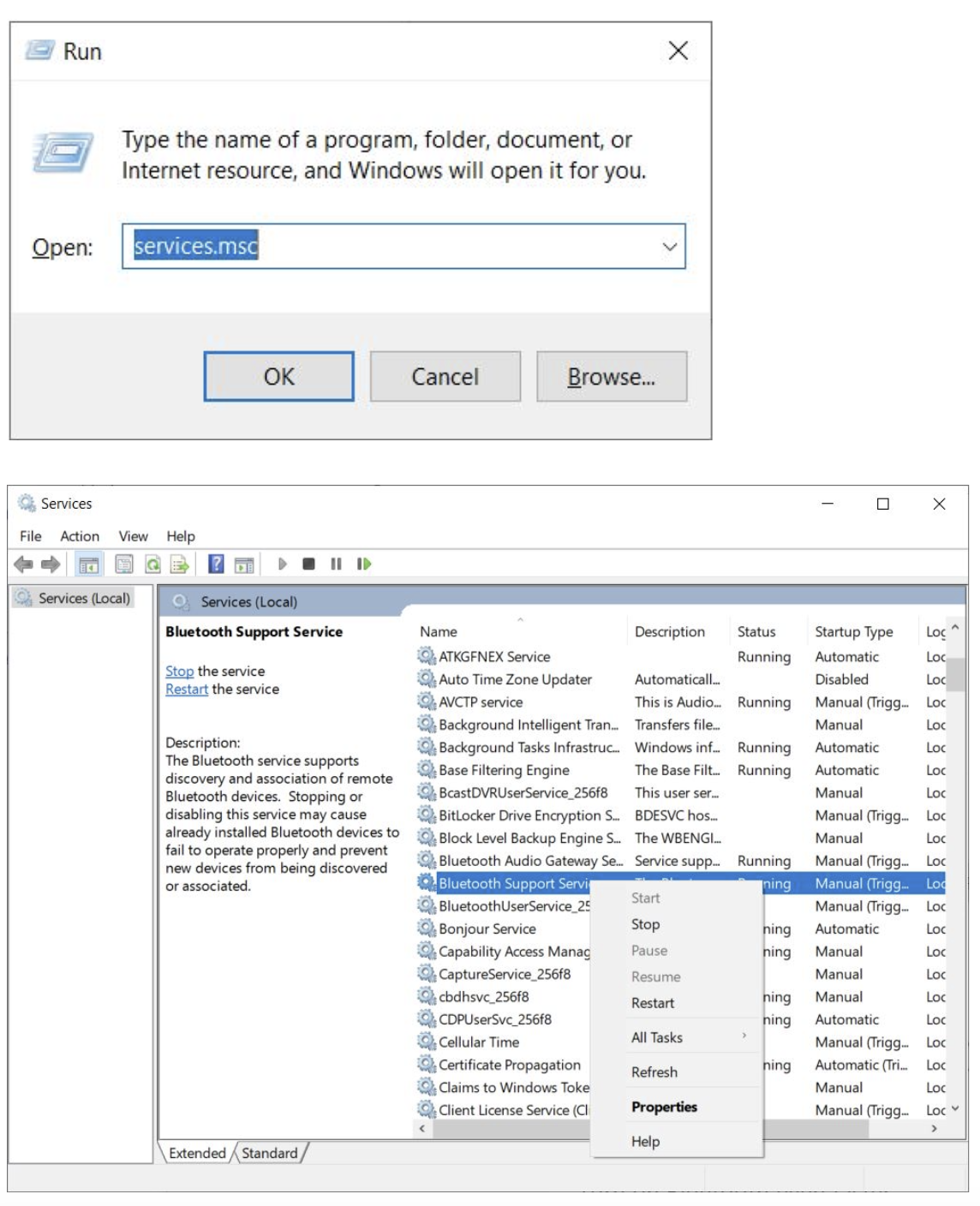
Task: Click the Stop the service link
Action: (180, 671)
